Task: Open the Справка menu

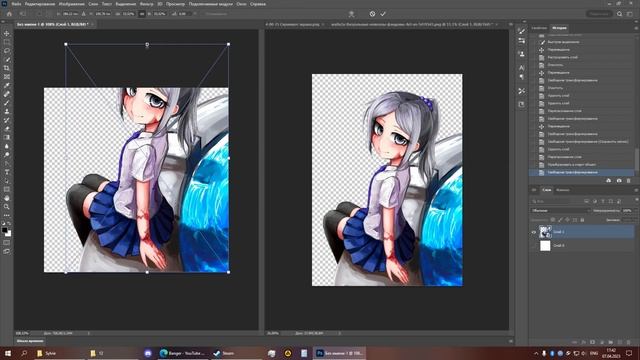Action: click(258, 4)
